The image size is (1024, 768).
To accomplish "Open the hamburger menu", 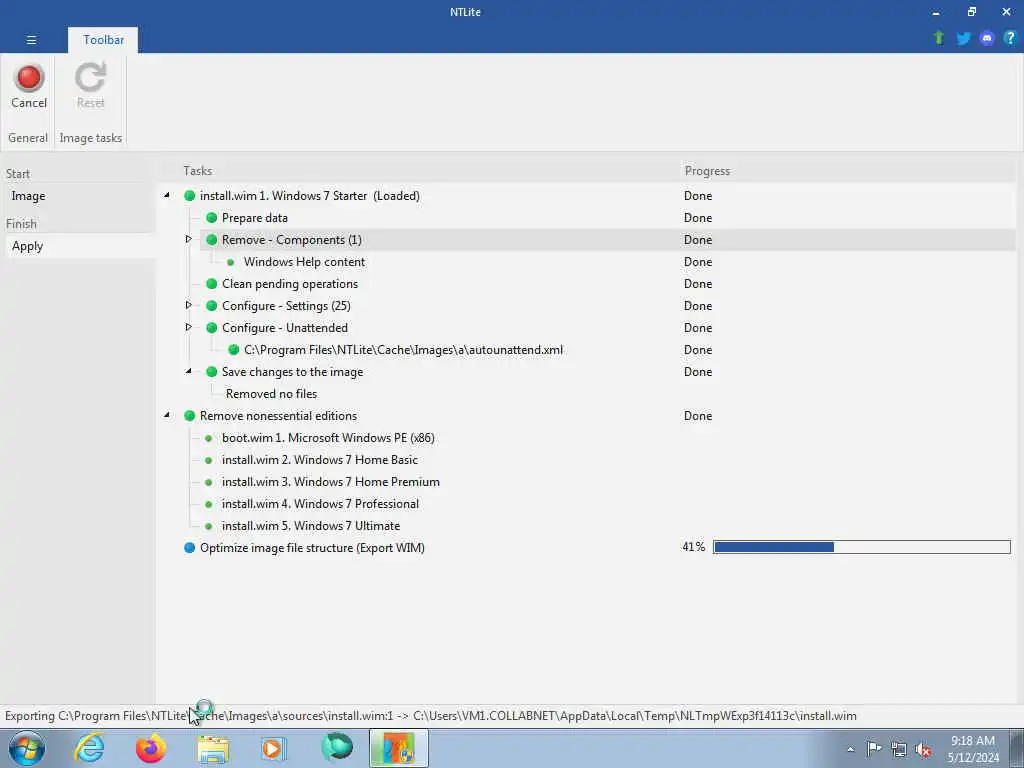I will pos(31,40).
